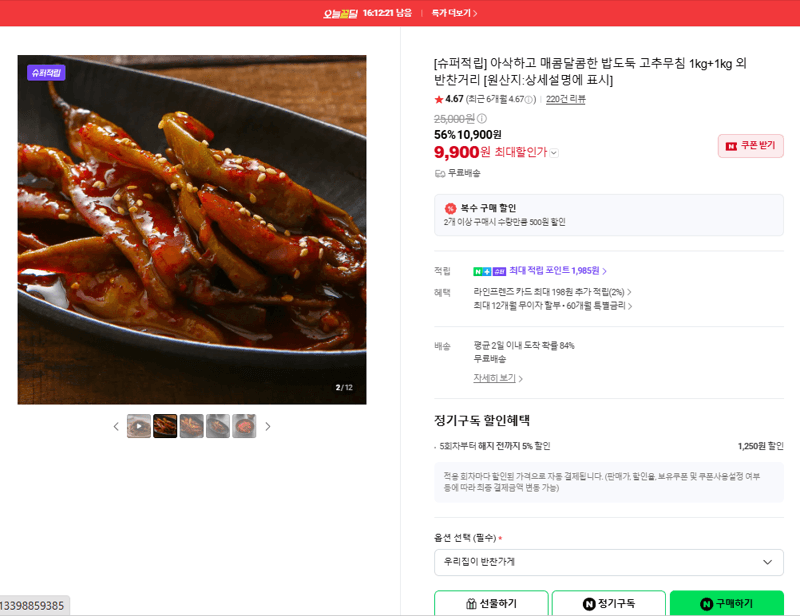Click the main pepper dish product image
800x616 pixels.
pos(192,230)
